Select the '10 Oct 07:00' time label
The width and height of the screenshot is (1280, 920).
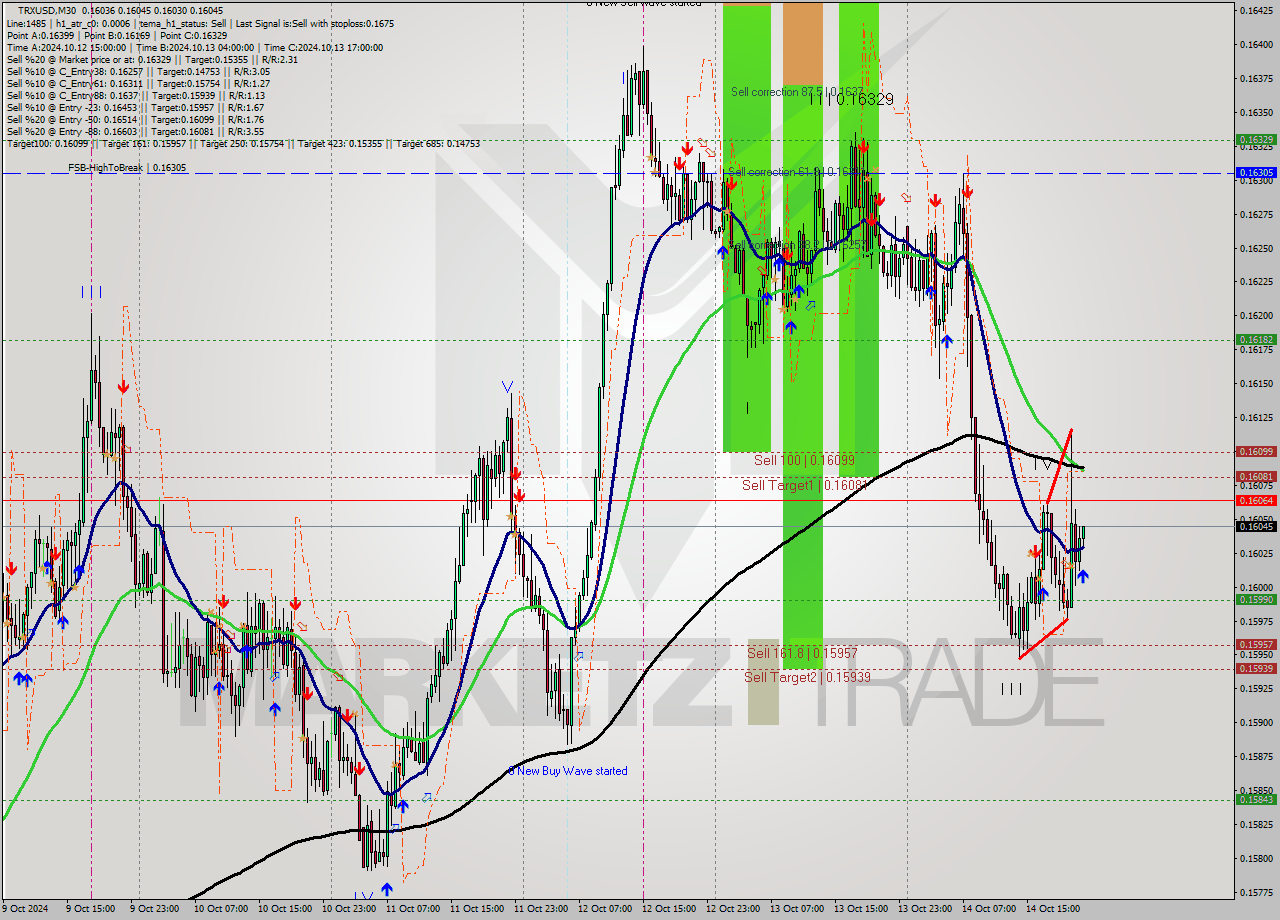(220, 909)
